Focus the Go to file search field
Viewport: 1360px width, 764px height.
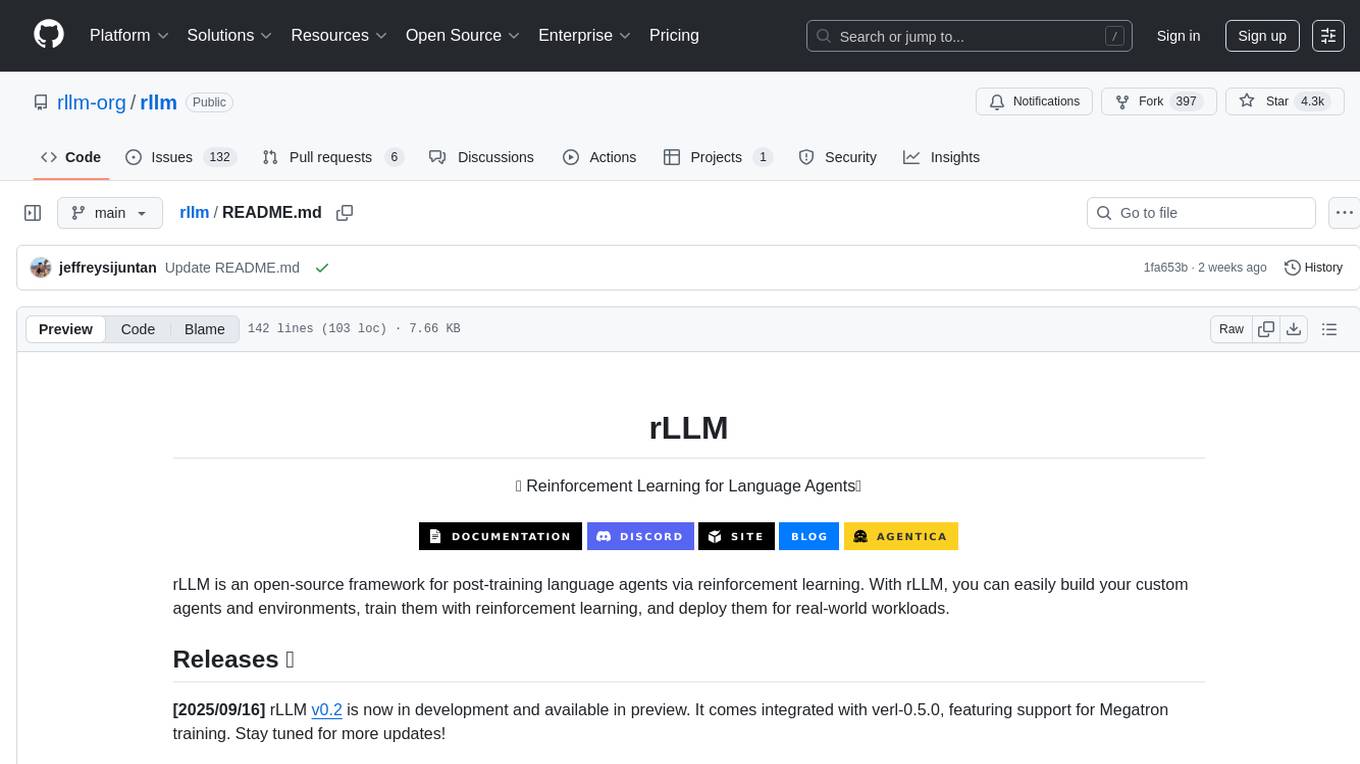[x=1200, y=213]
